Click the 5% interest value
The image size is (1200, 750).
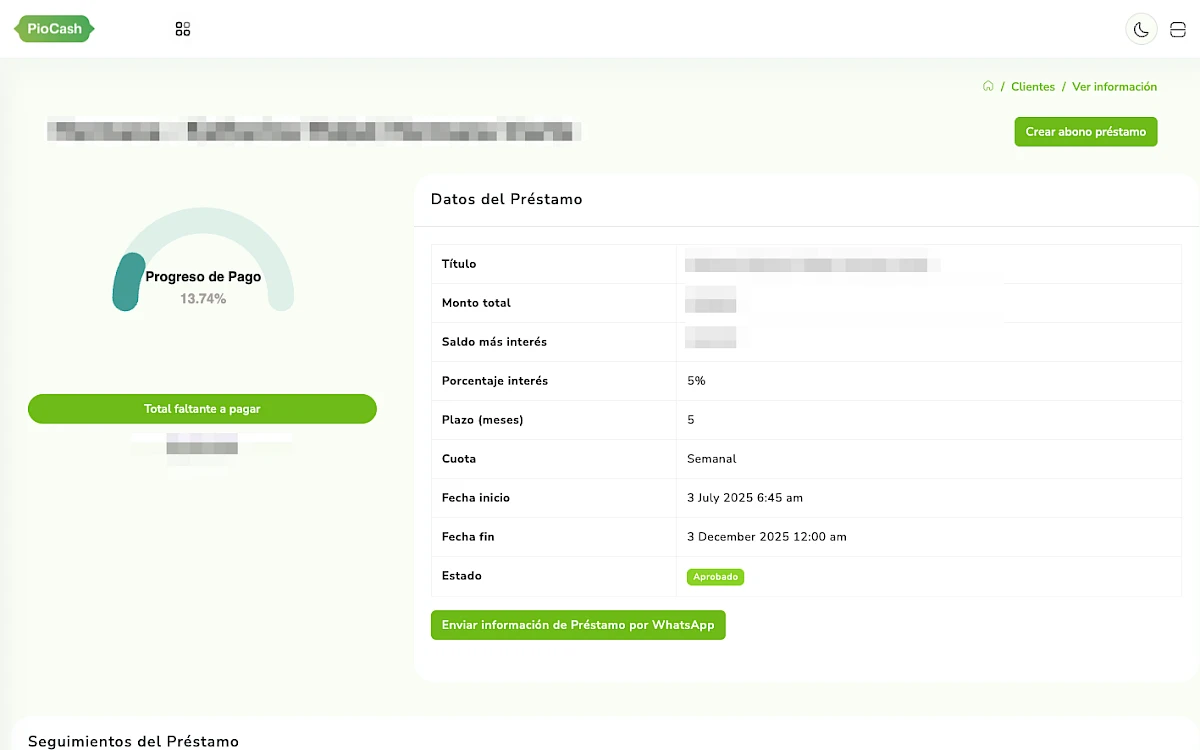(696, 381)
